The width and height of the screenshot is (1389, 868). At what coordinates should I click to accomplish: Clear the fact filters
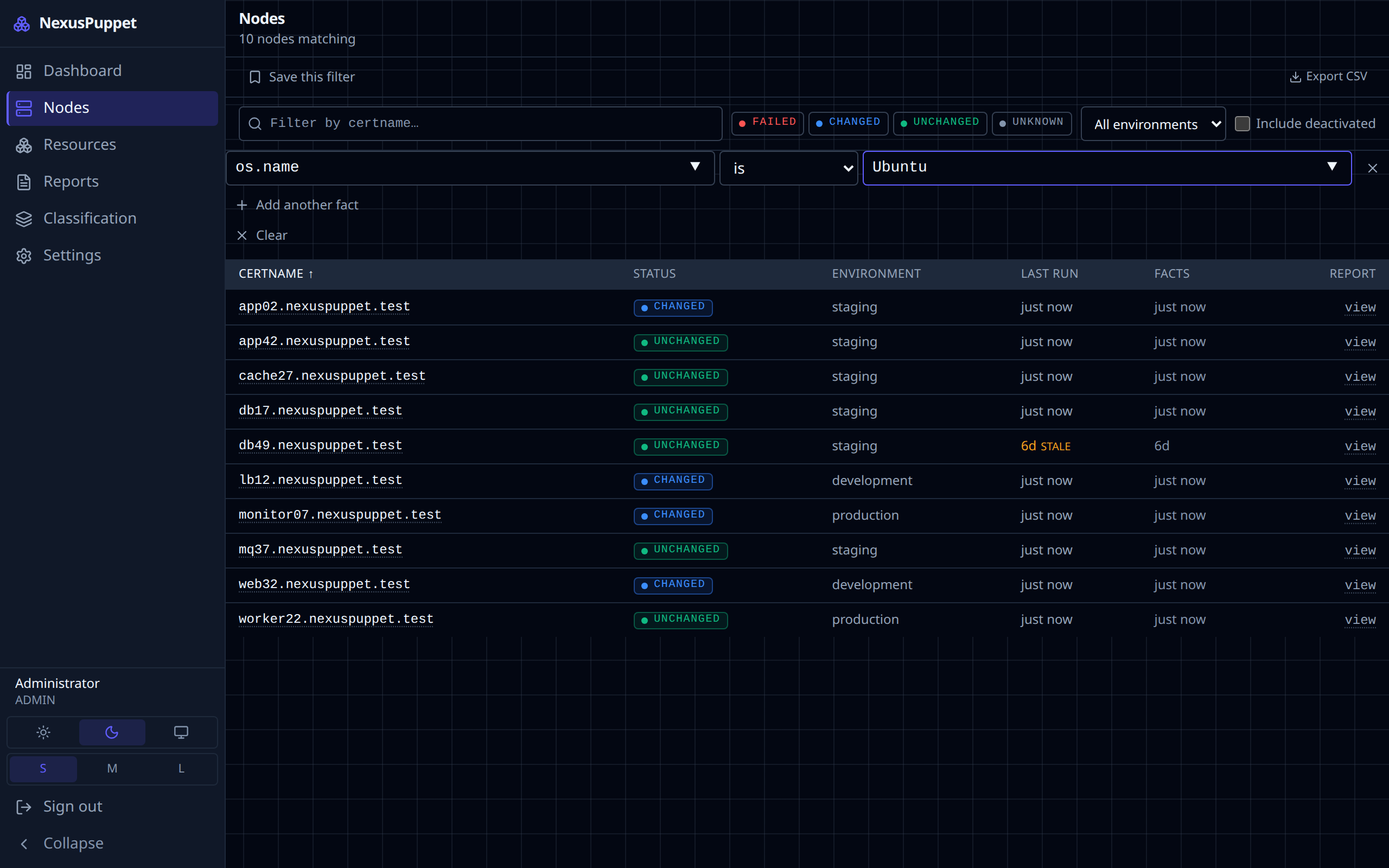click(x=262, y=235)
